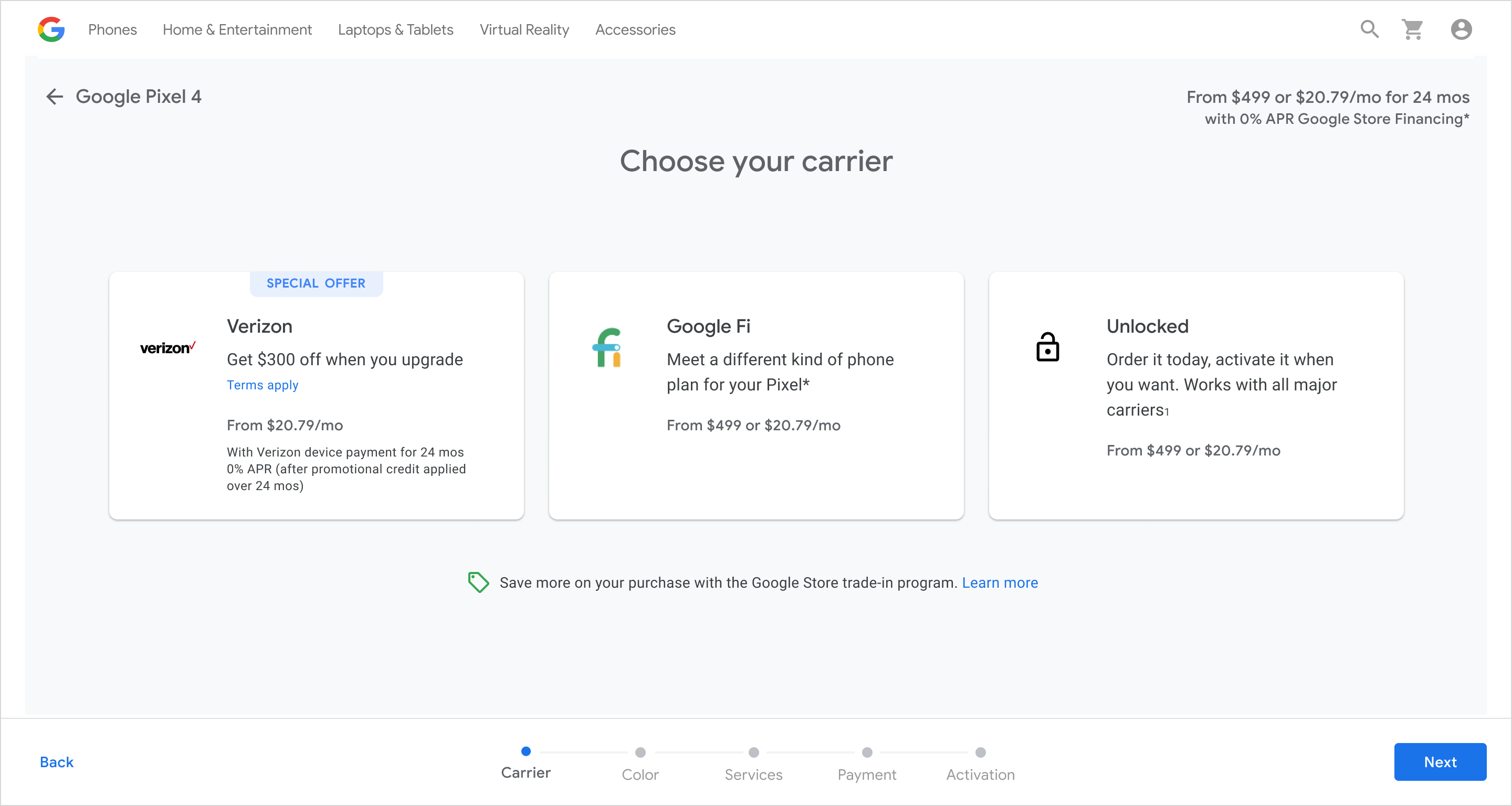Click the Google Fi logo icon
This screenshot has width=1512, height=806.
pos(607,347)
